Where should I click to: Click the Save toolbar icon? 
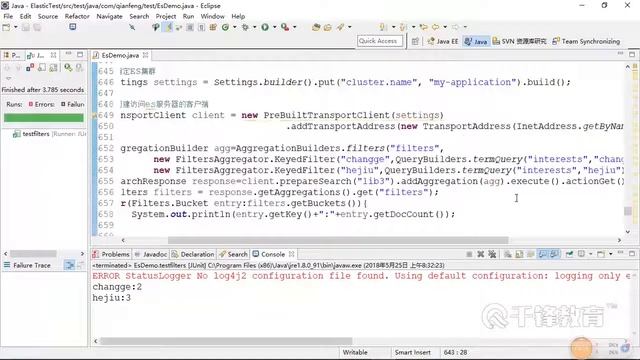[26, 27]
